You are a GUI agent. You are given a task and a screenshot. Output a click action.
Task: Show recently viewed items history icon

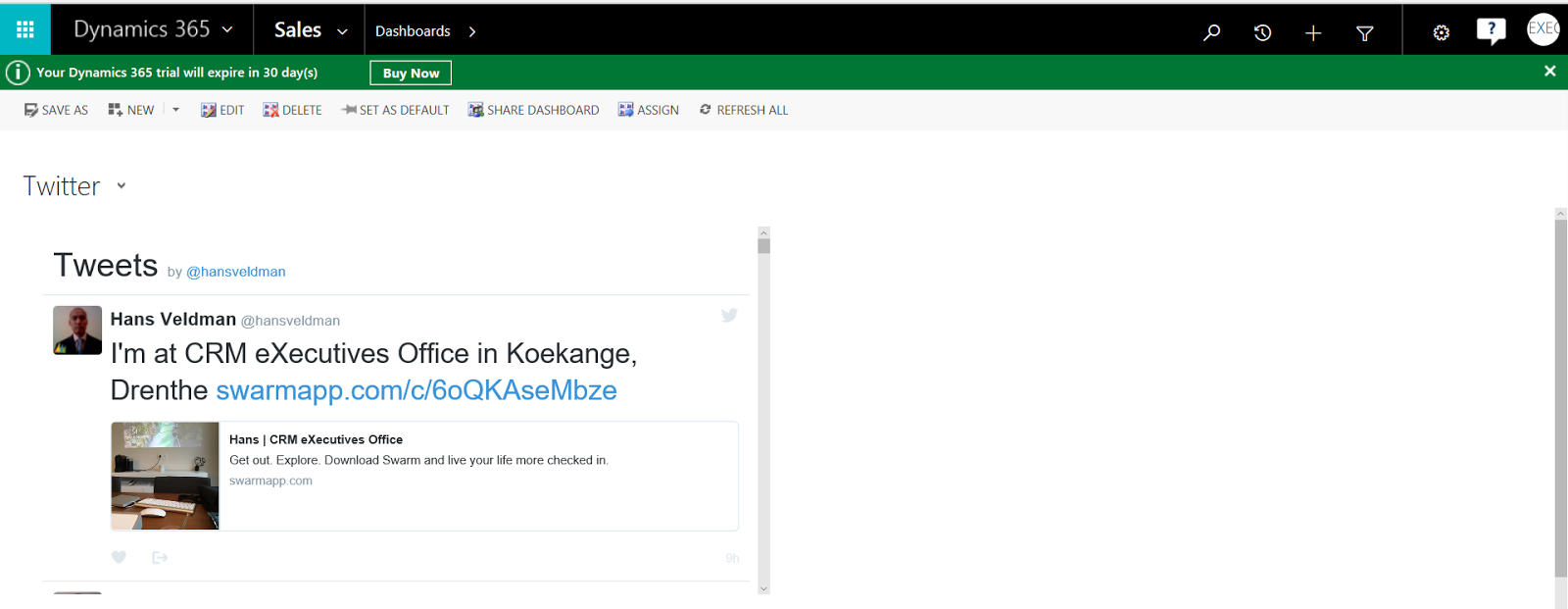(x=1263, y=32)
